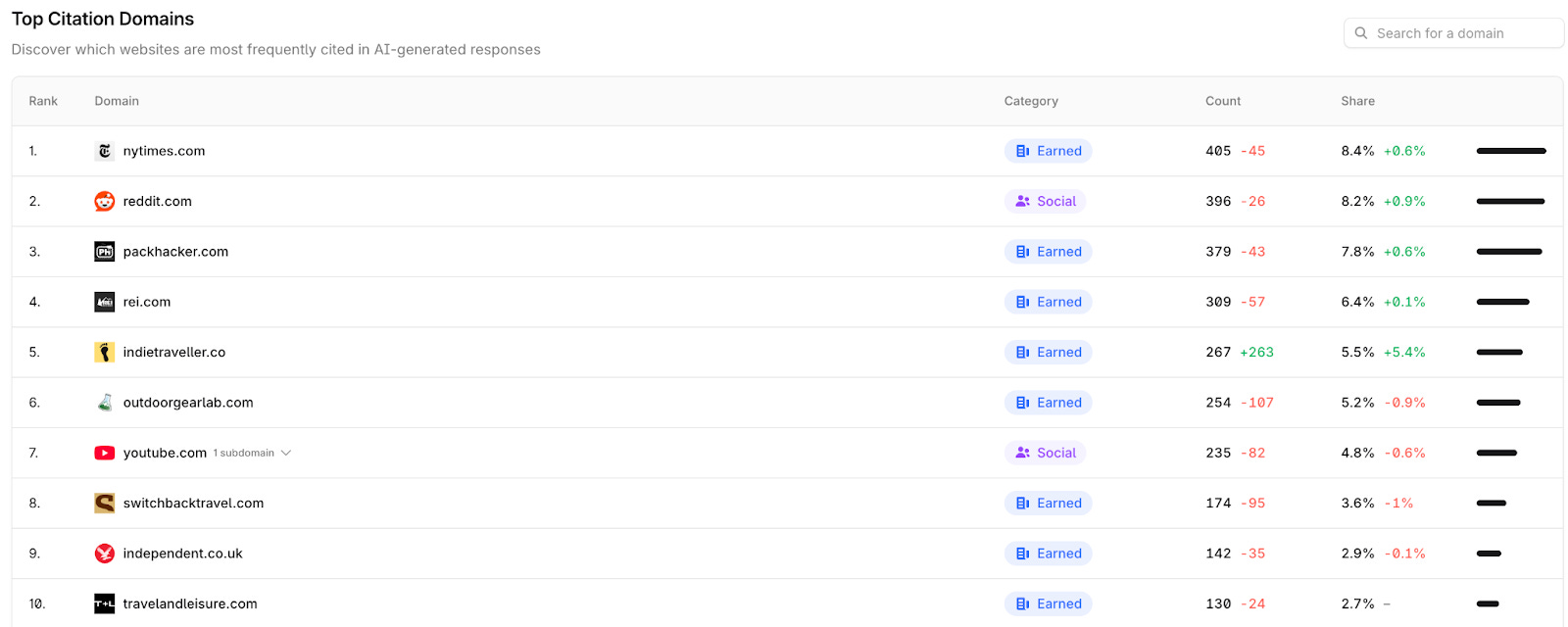The height and width of the screenshot is (627, 1568).
Task: Click the indietraveller.co share bar
Action: coord(1499,352)
